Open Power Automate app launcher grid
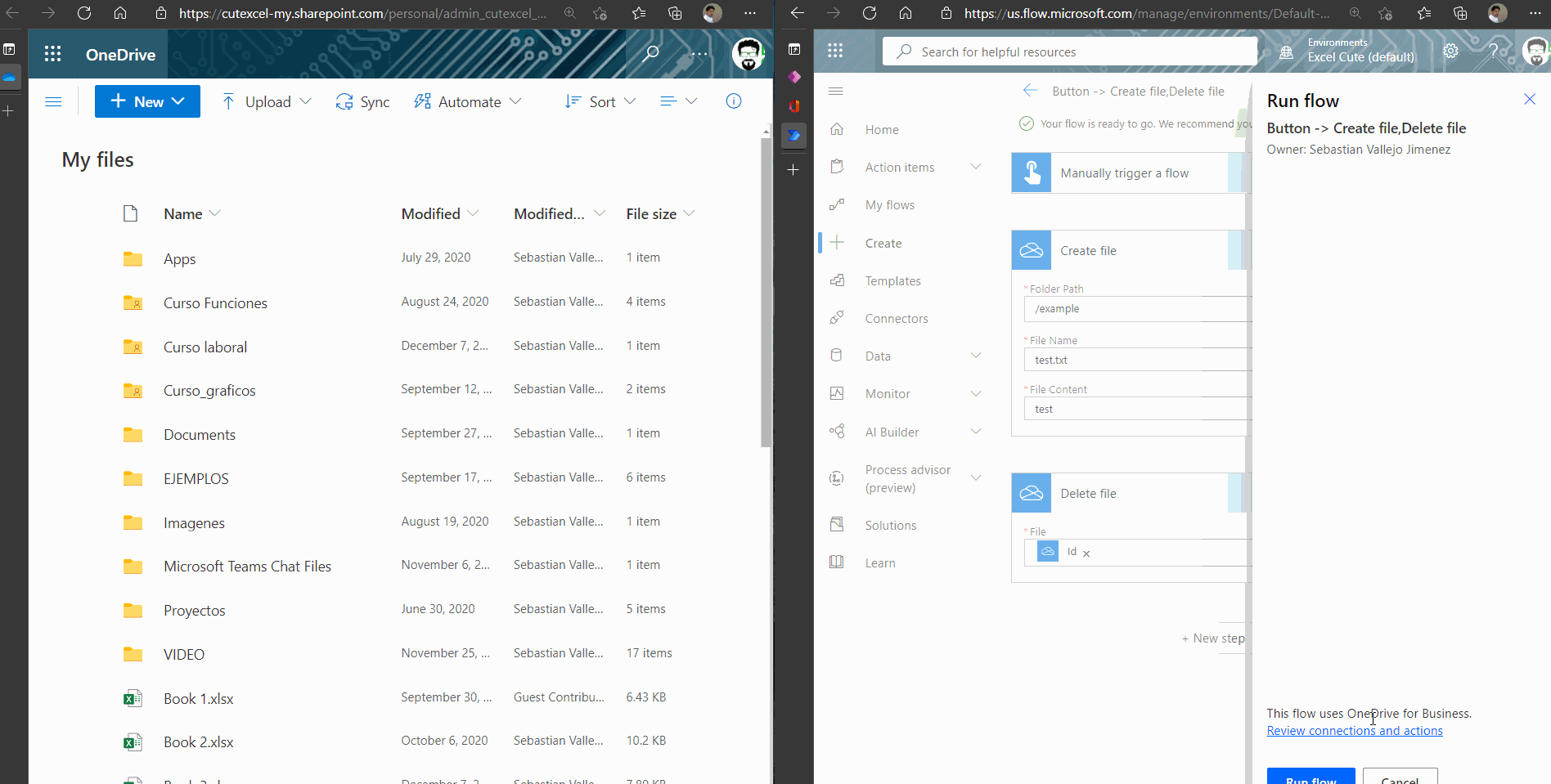Image resolution: width=1551 pixels, height=784 pixels. click(x=835, y=51)
